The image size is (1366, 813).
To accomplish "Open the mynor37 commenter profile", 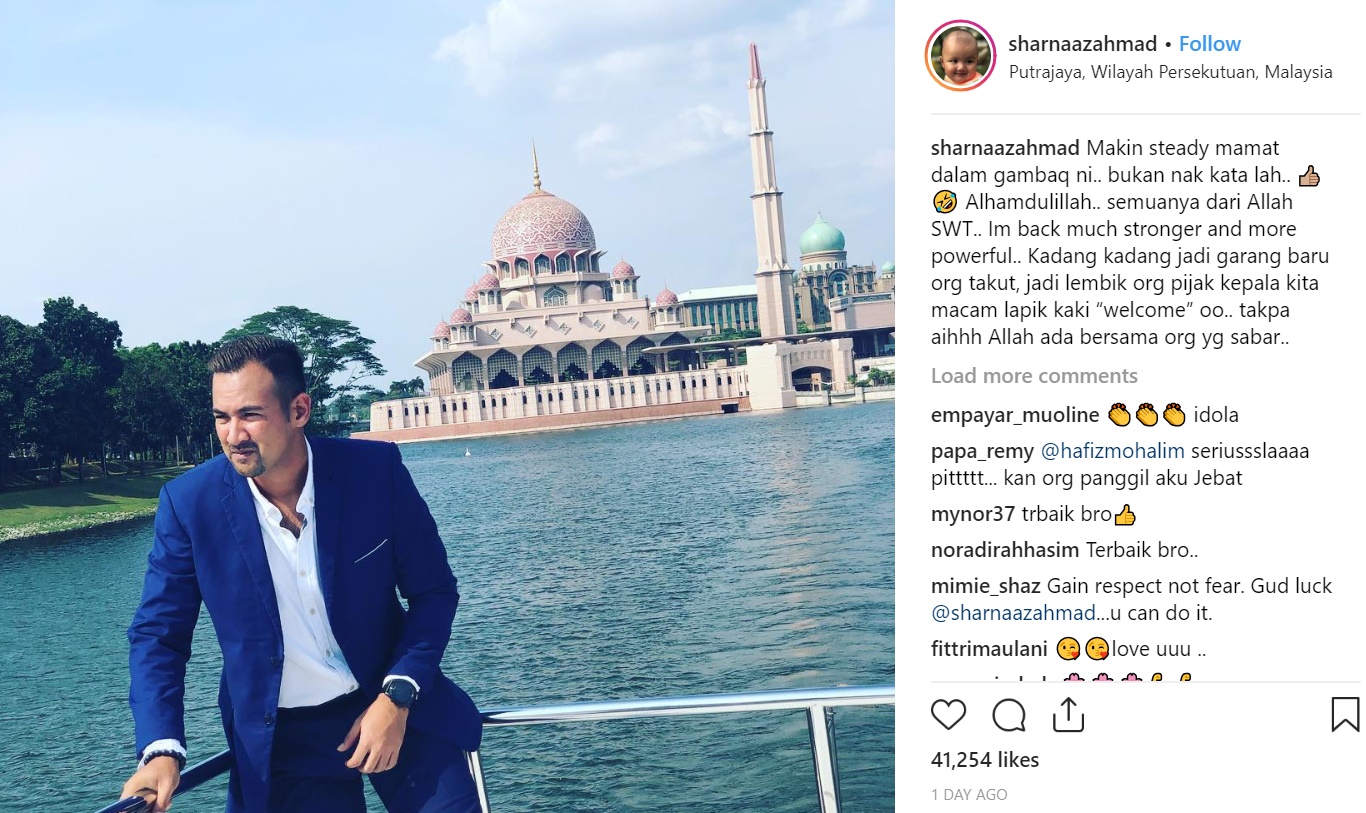I will [973, 515].
